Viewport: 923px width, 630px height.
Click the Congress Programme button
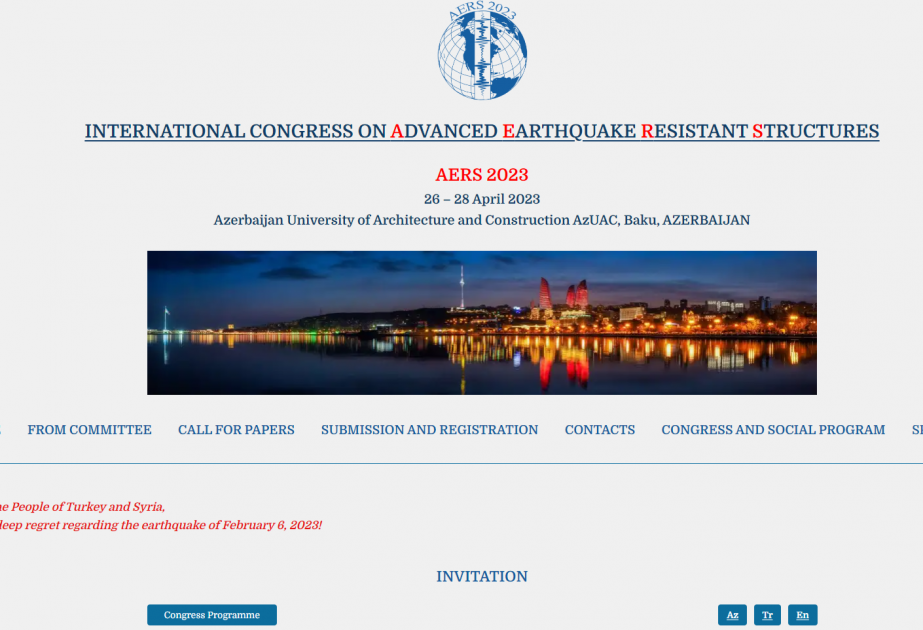coord(211,615)
